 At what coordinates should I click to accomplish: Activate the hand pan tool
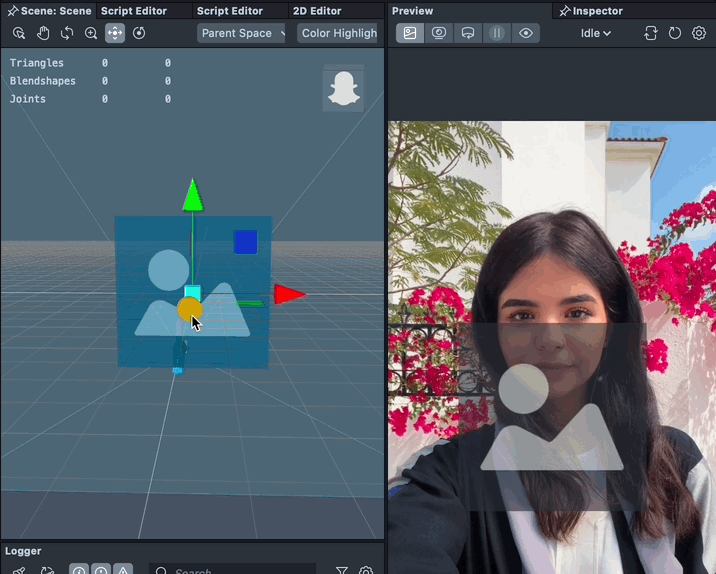point(43,33)
